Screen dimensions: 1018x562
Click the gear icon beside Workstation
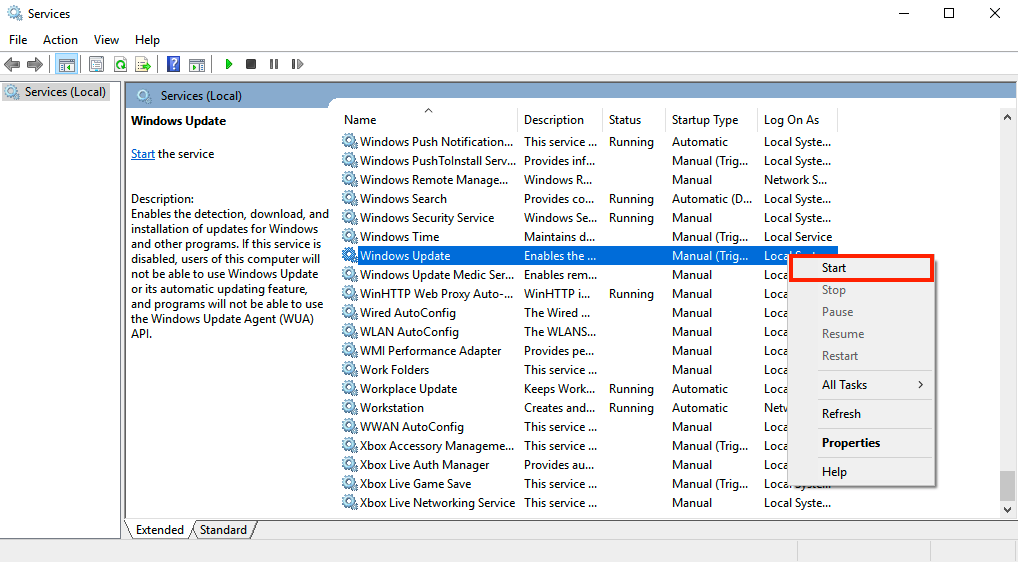[x=350, y=407]
